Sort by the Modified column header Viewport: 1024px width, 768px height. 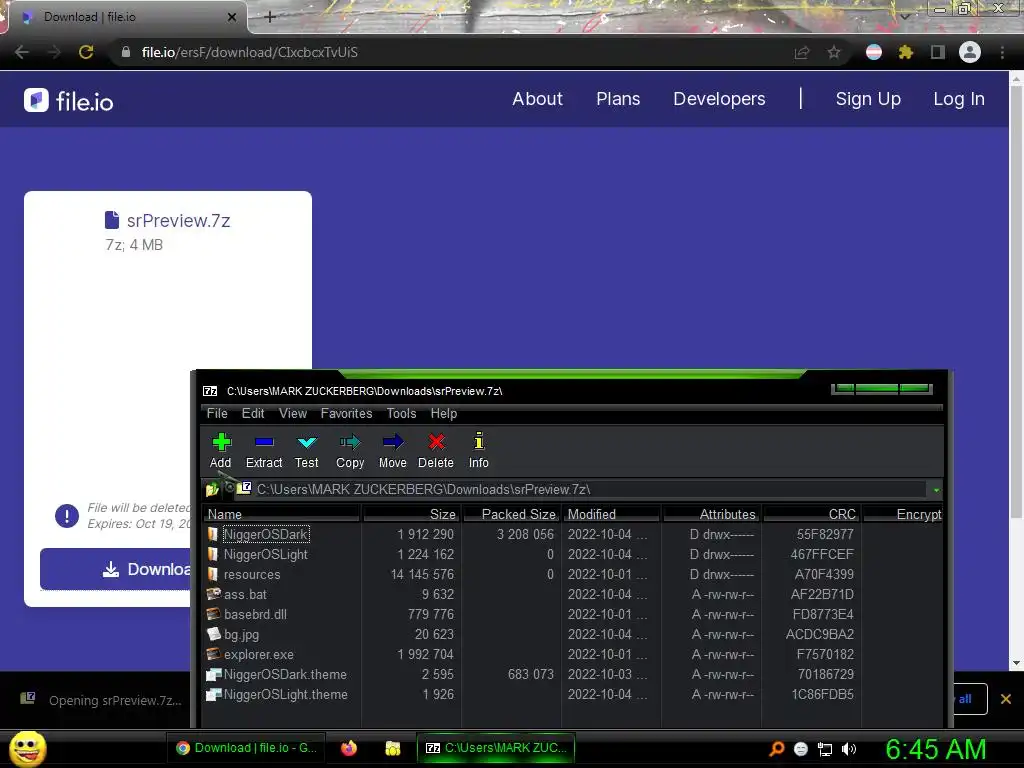pos(611,514)
